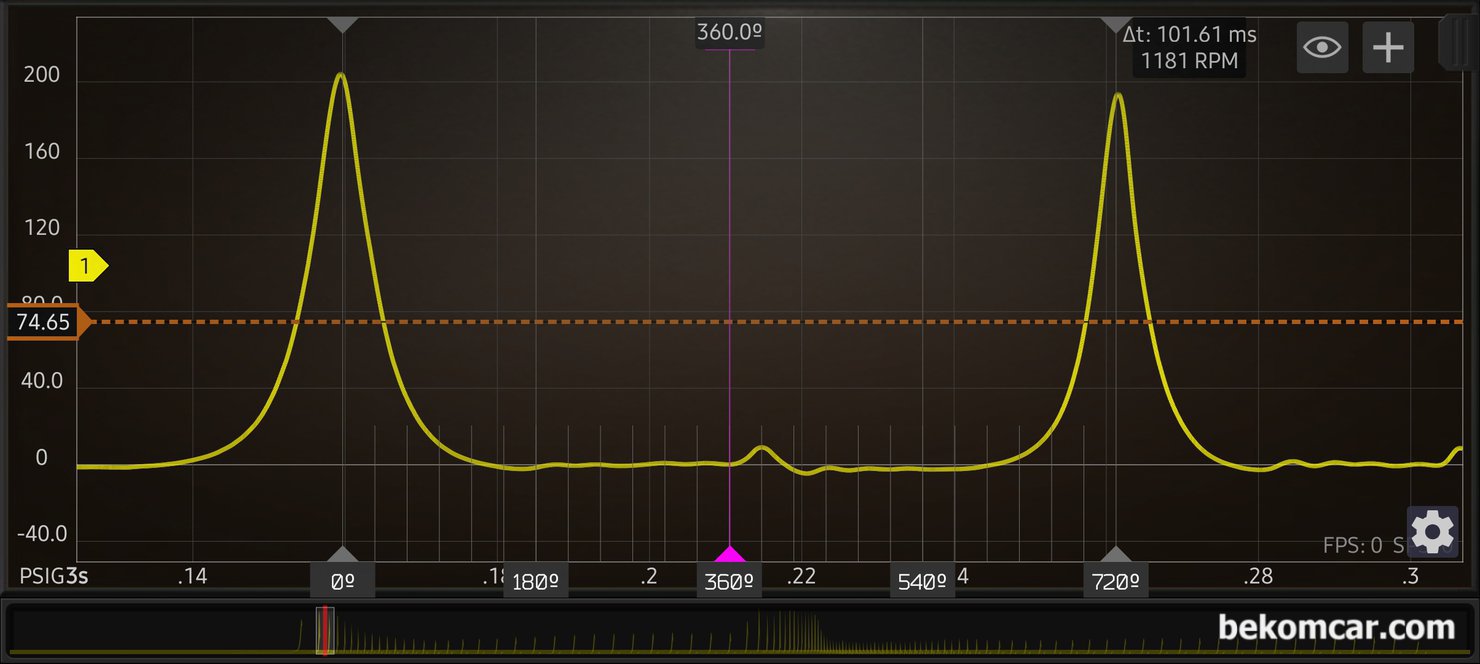Click the gray 720º marker triangle at bottom
Screen dimensions: 1480x664
tap(1116, 555)
